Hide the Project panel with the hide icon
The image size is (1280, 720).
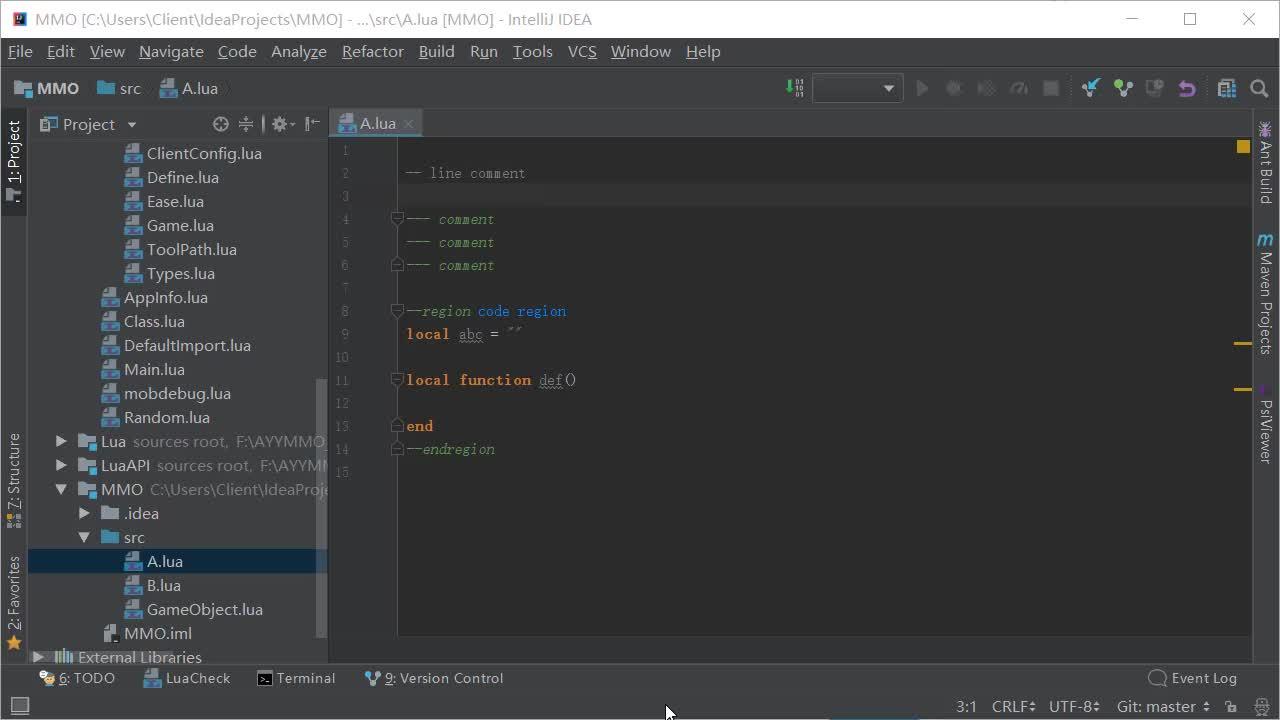click(x=312, y=124)
